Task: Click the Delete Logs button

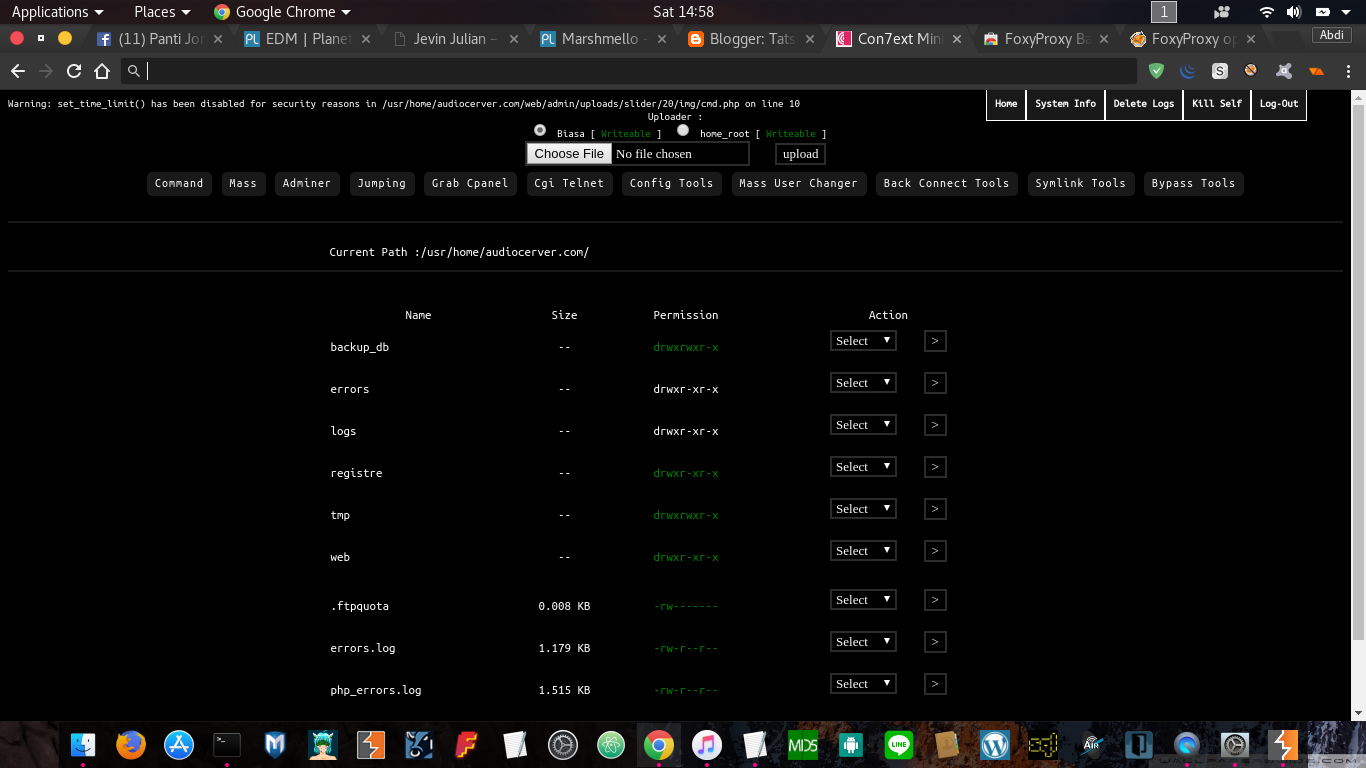Action: (x=1144, y=104)
